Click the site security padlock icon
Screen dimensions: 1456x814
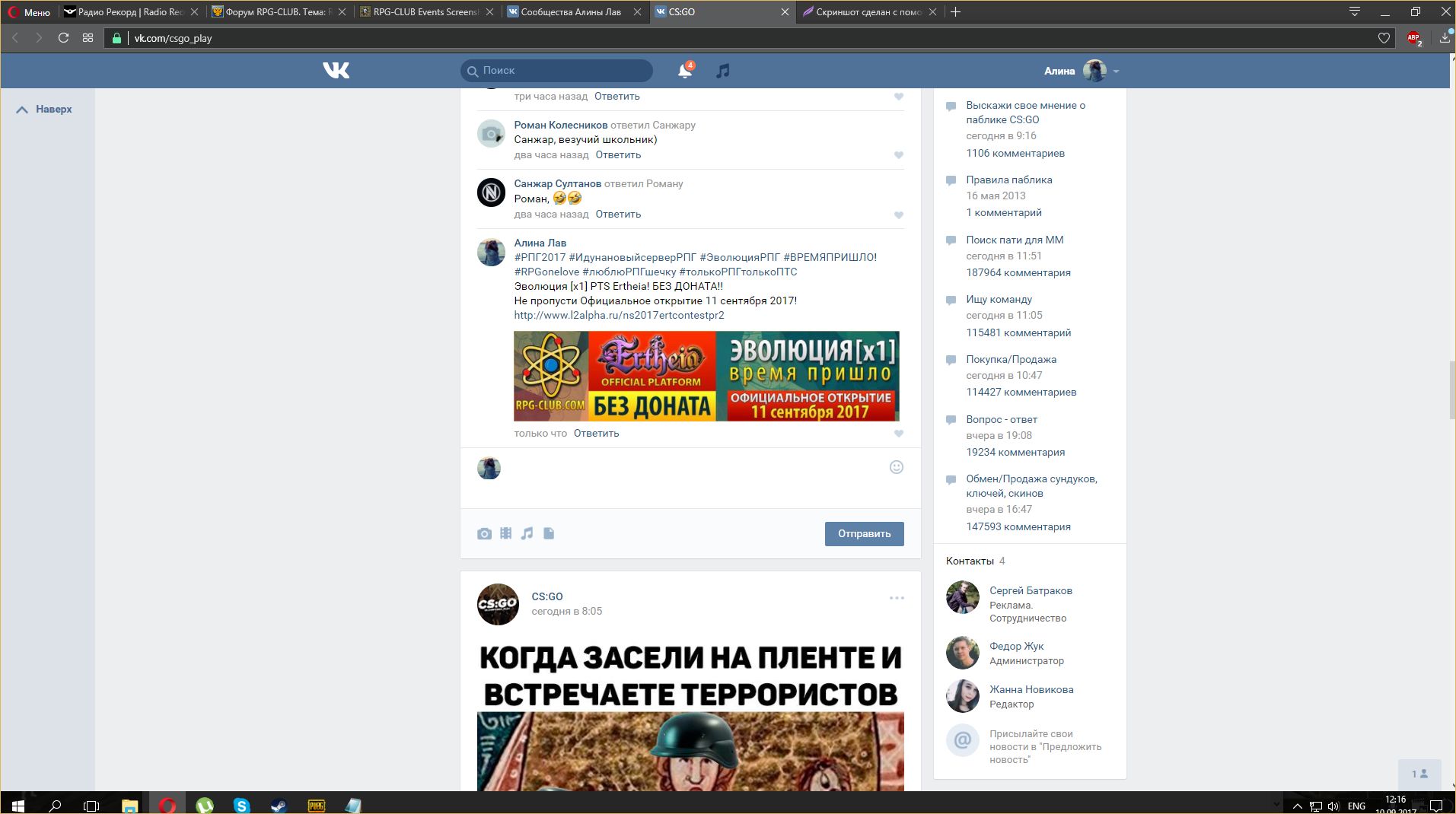[116, 38]
